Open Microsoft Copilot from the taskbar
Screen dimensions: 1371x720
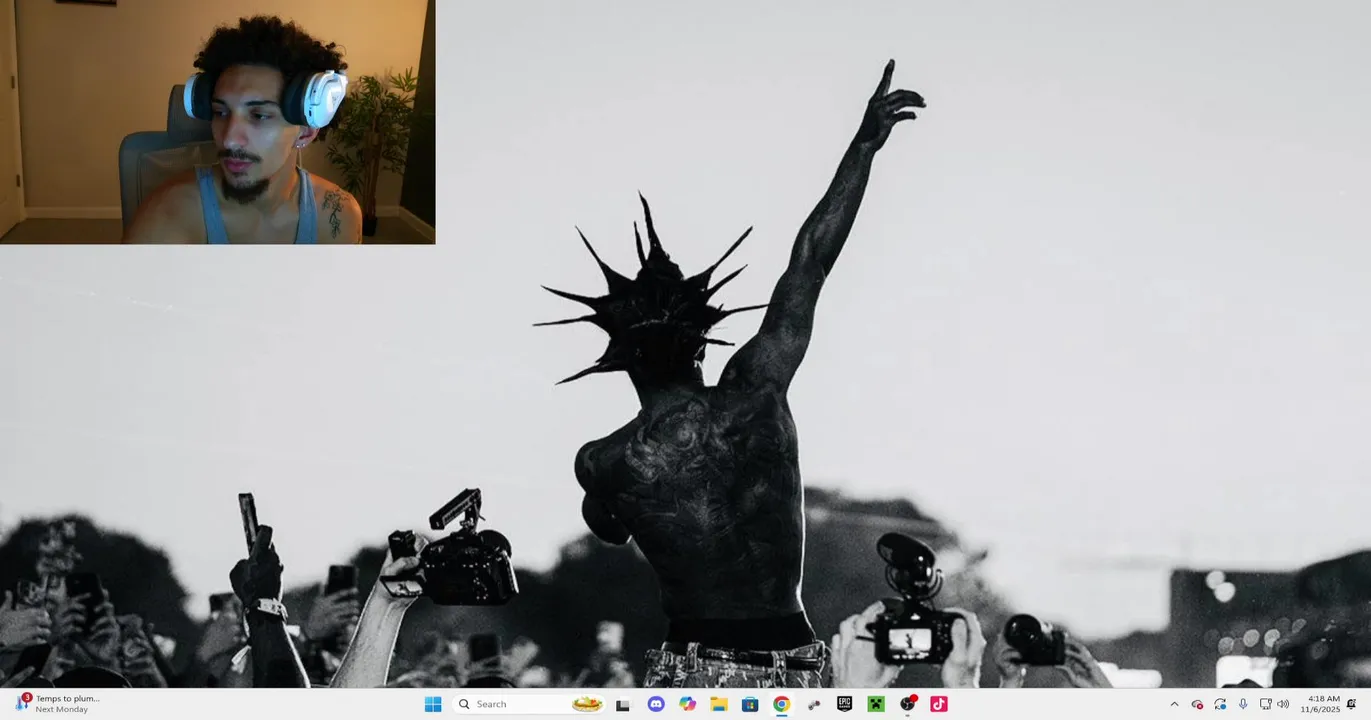(687, 704)
